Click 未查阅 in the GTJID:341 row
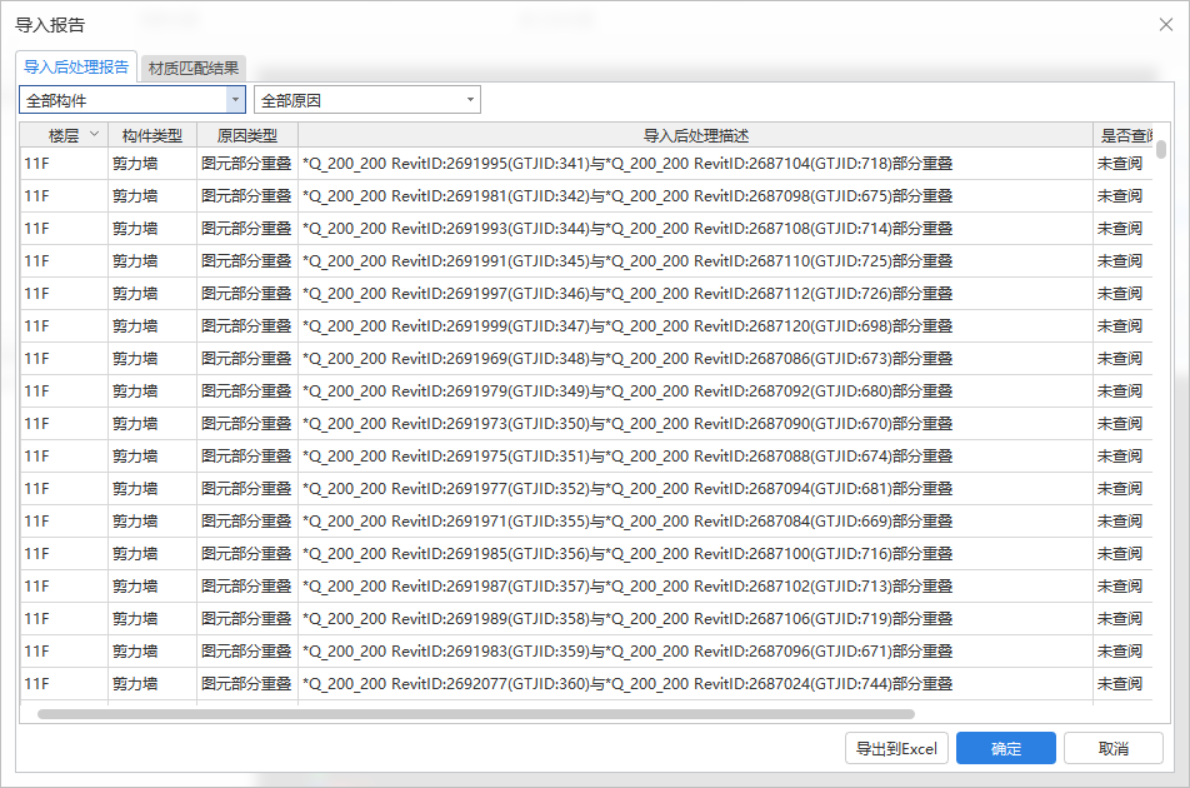Viewport: 1190px width, 788px height. [1119, 163]
